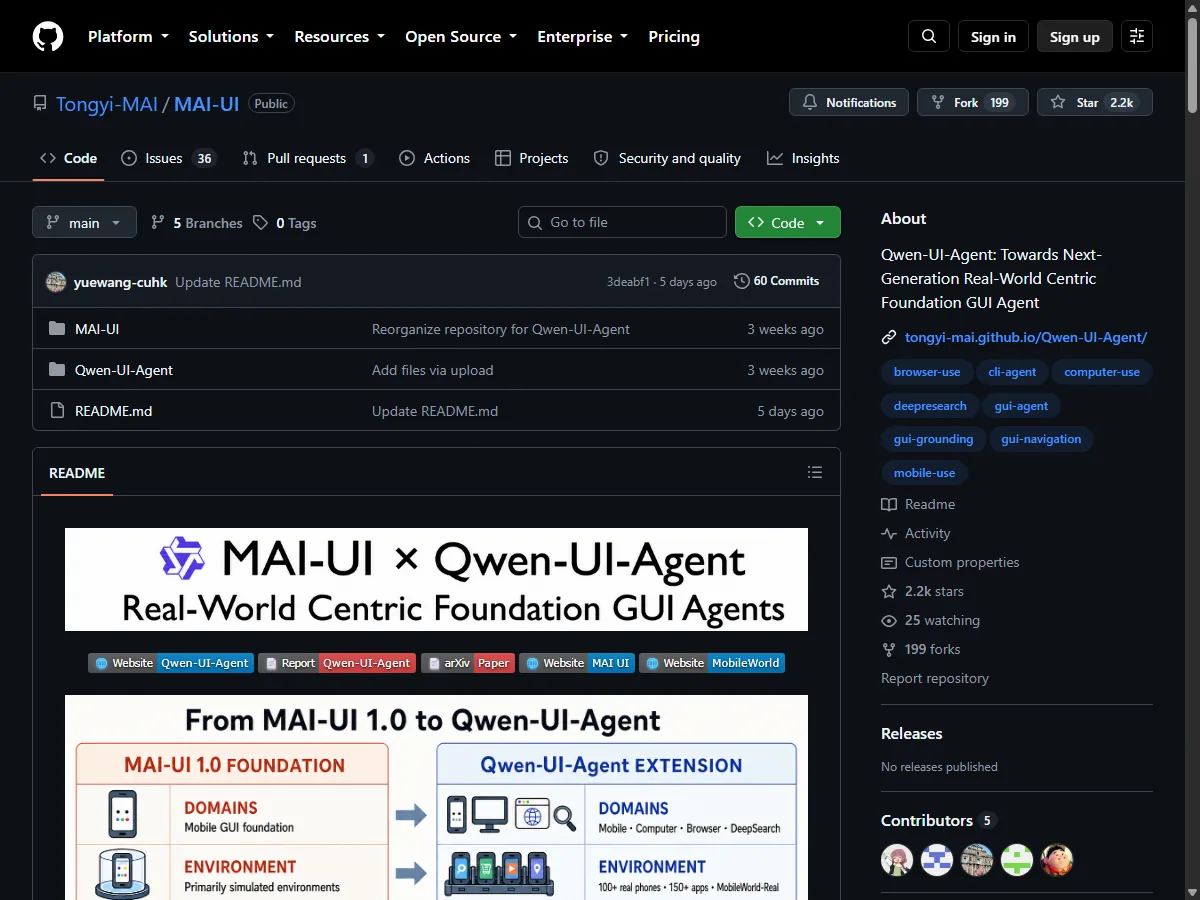The width and height of the screenshot is (1200, 900).
Task: Expand the Open Source menu
Action: 461,37
